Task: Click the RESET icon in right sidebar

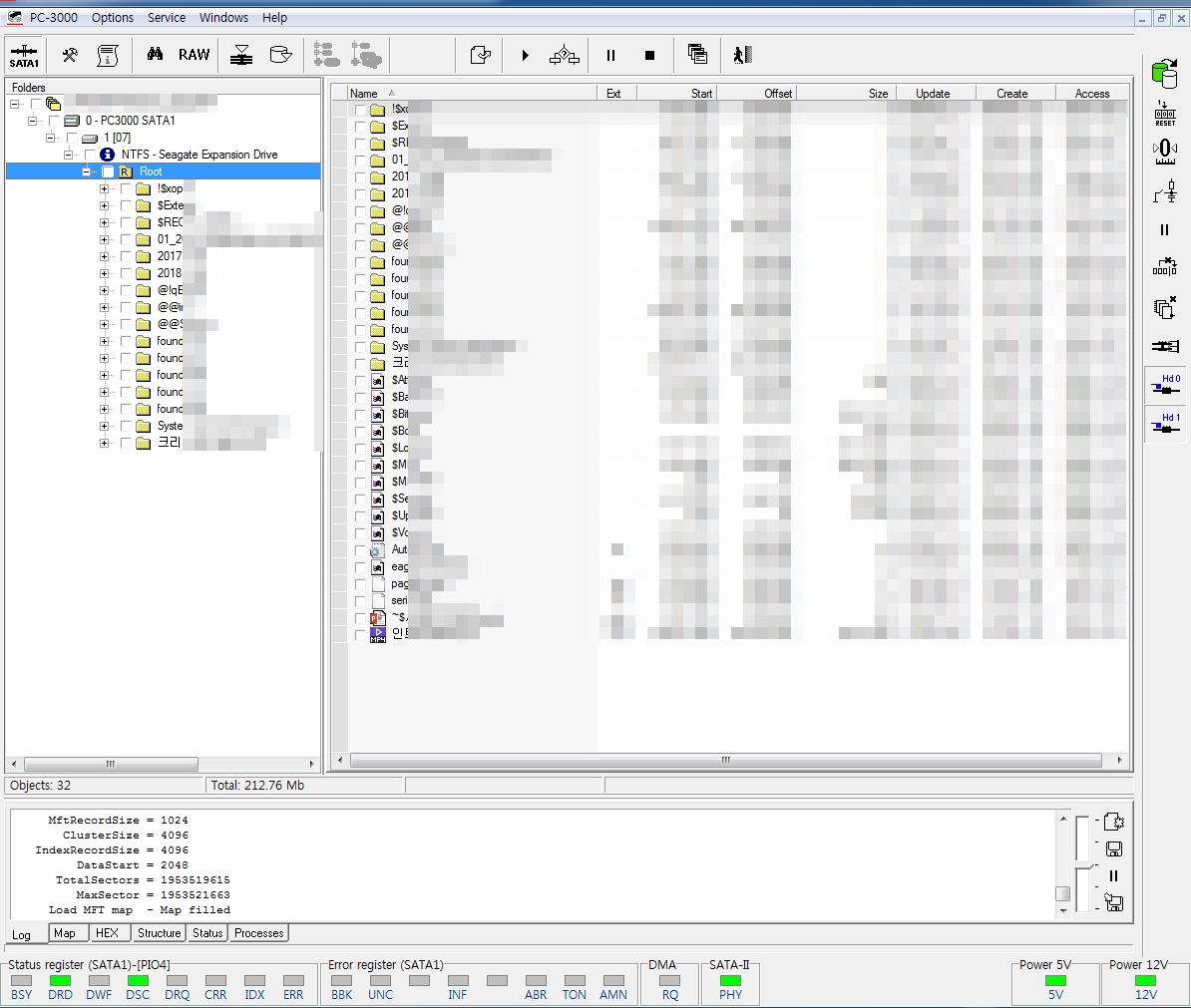Action: point(1164,112)
